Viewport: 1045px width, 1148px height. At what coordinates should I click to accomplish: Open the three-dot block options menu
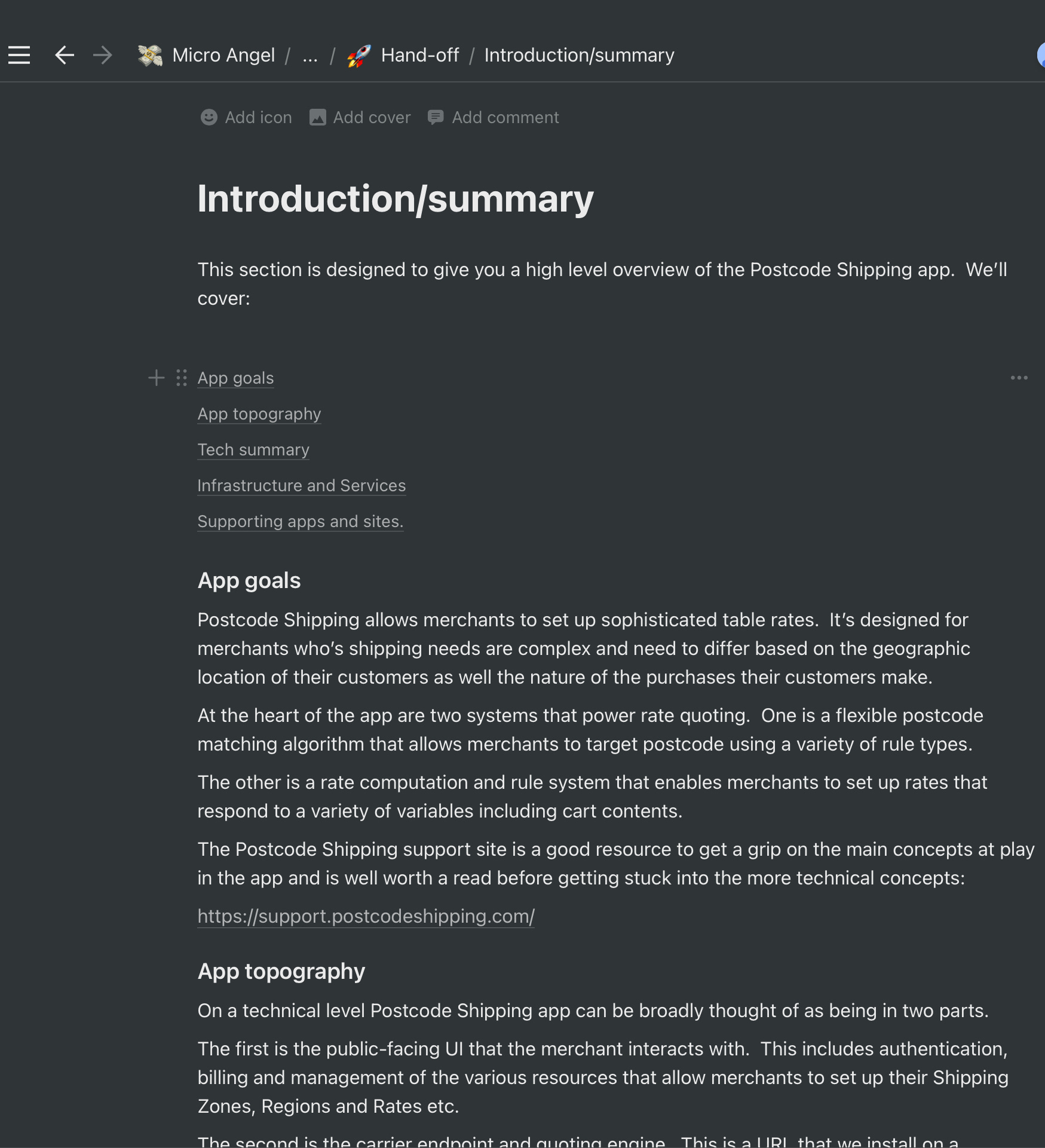click(x=1019, y=378)
